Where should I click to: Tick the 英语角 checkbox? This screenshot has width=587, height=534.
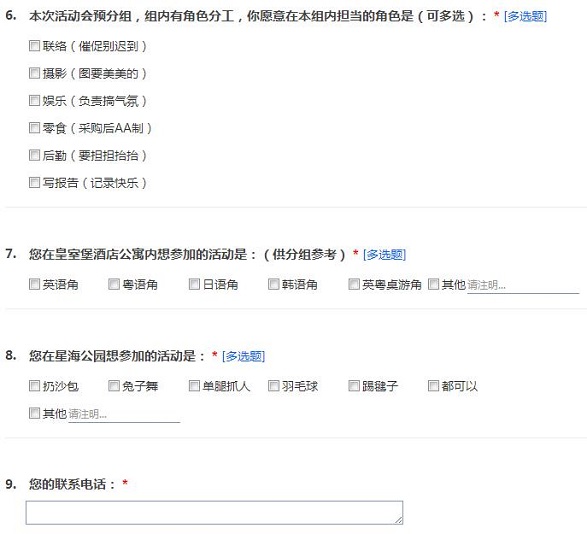tap(34, 284)
